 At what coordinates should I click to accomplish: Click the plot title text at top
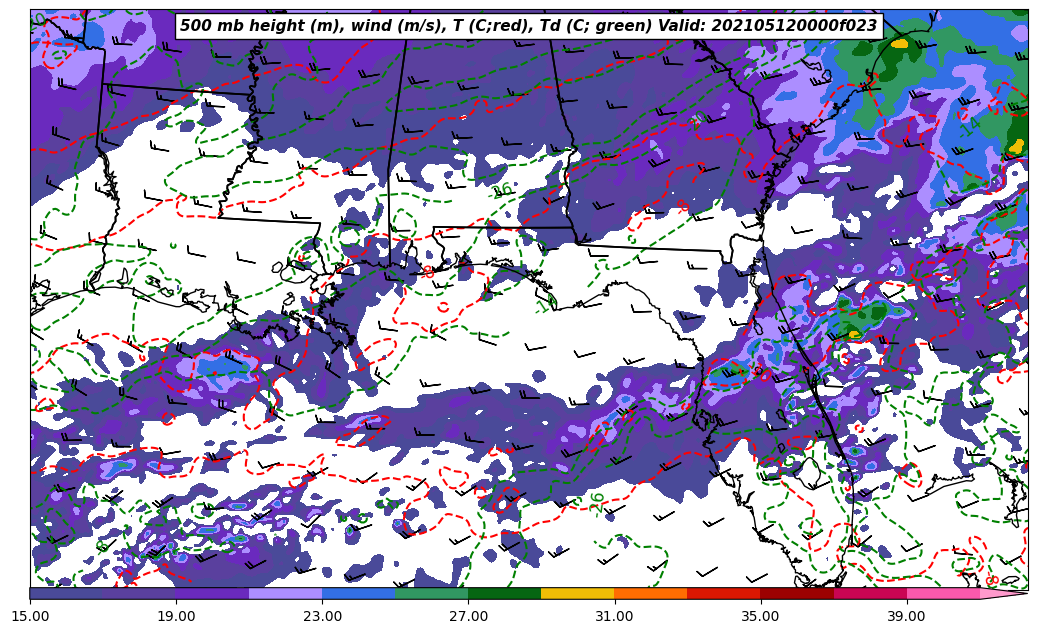tap(528, 26)
